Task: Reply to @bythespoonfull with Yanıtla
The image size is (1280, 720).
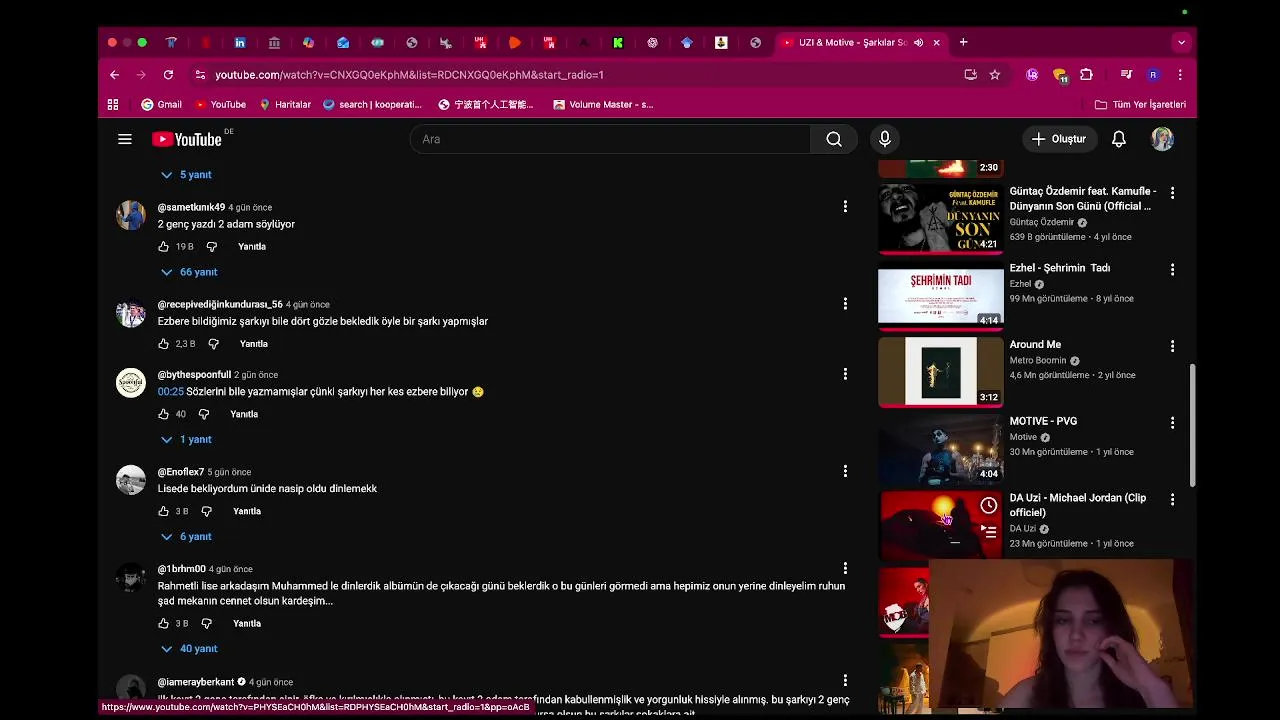Action: [x=244, y=414]
